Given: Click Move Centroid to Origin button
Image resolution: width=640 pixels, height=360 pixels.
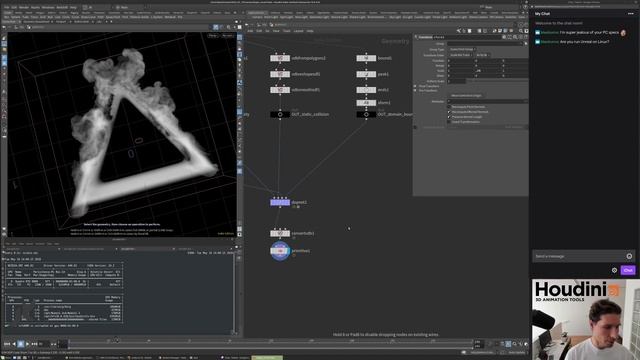Looking at the screenshot, I should [466, 96].
